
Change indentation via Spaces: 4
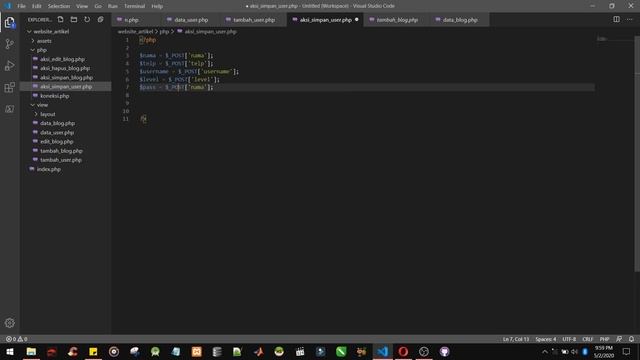pyautogui.click(x=546, y=339)
